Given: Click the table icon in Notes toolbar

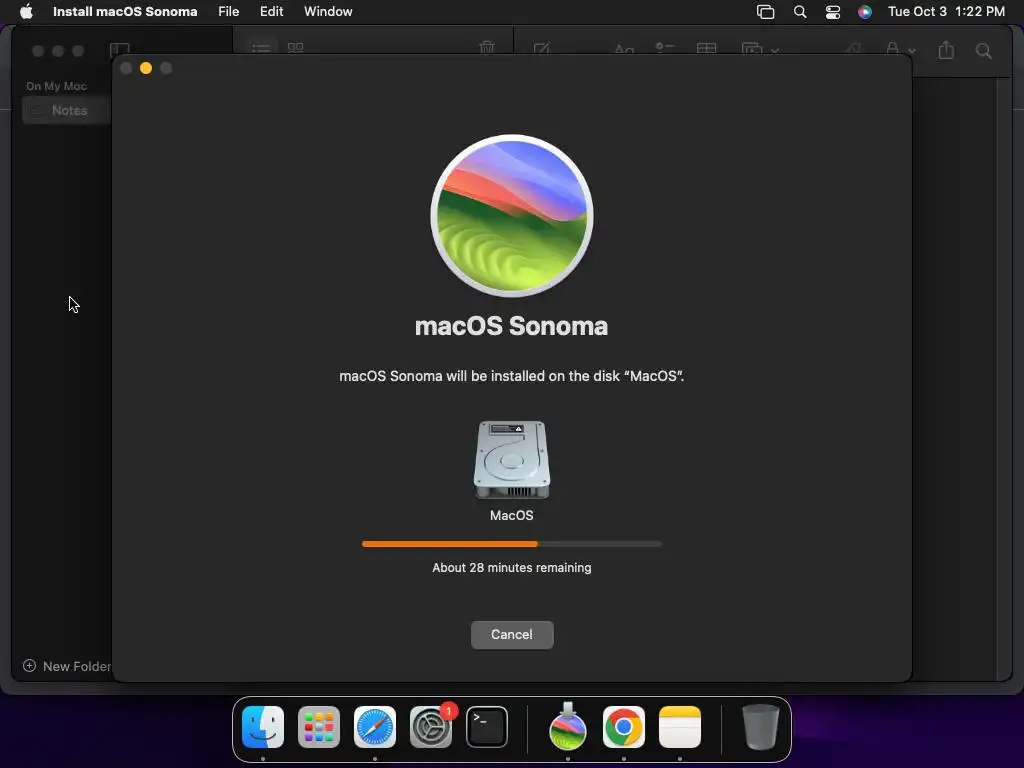Looking at the screenshot, I should 707,50.
